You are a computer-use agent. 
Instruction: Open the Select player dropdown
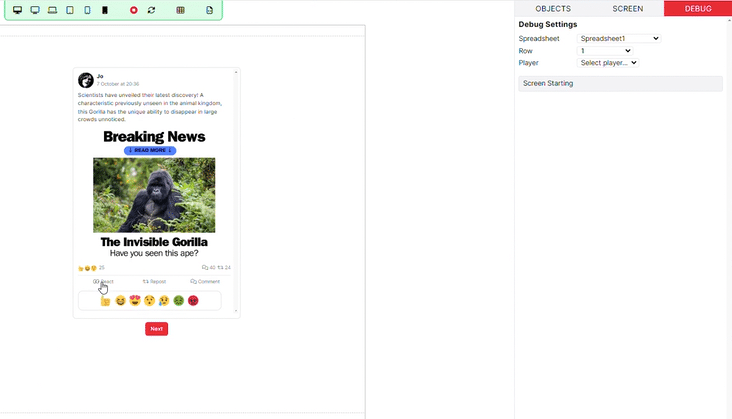tap(608, 63)
